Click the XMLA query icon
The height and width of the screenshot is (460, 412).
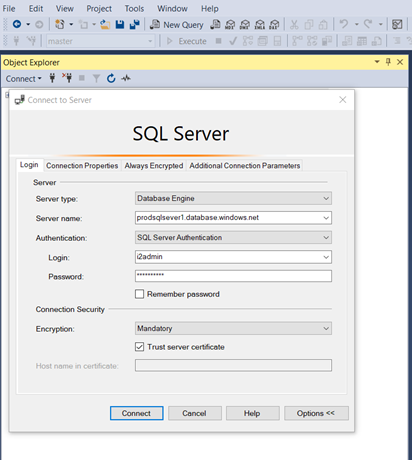tap(259, 25)
